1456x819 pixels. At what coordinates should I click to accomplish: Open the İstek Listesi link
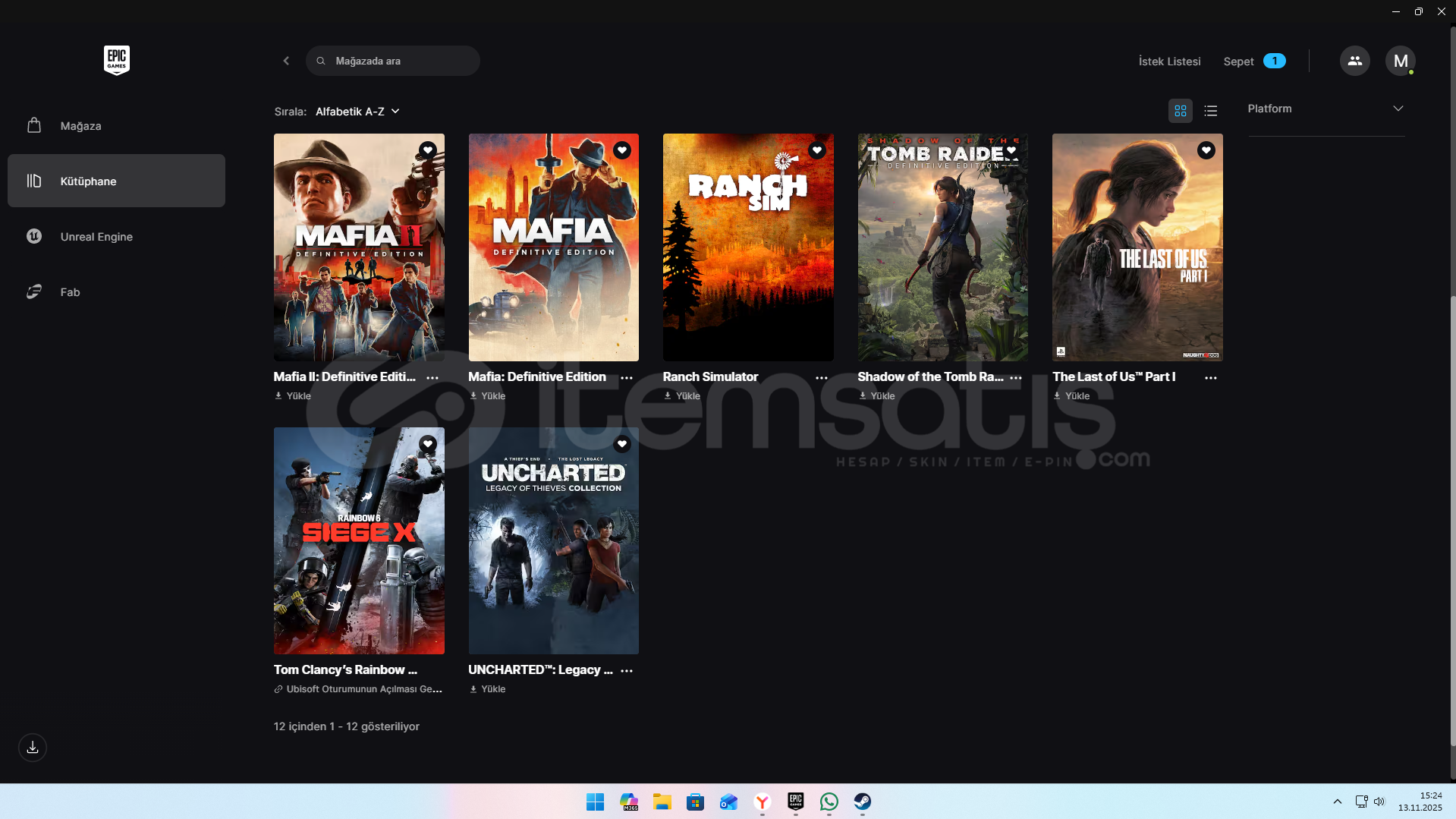[1169, 61]
